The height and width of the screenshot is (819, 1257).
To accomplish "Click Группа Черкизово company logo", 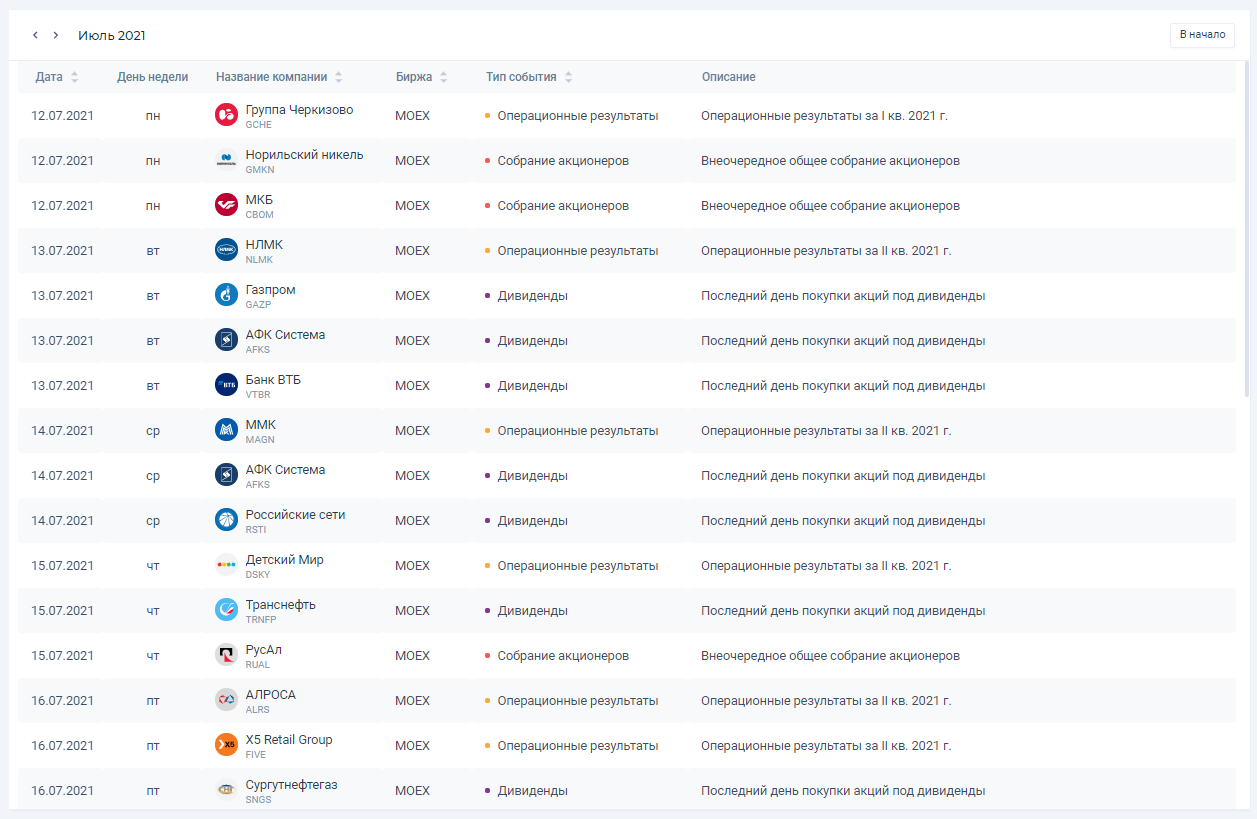I will point(226,115).
